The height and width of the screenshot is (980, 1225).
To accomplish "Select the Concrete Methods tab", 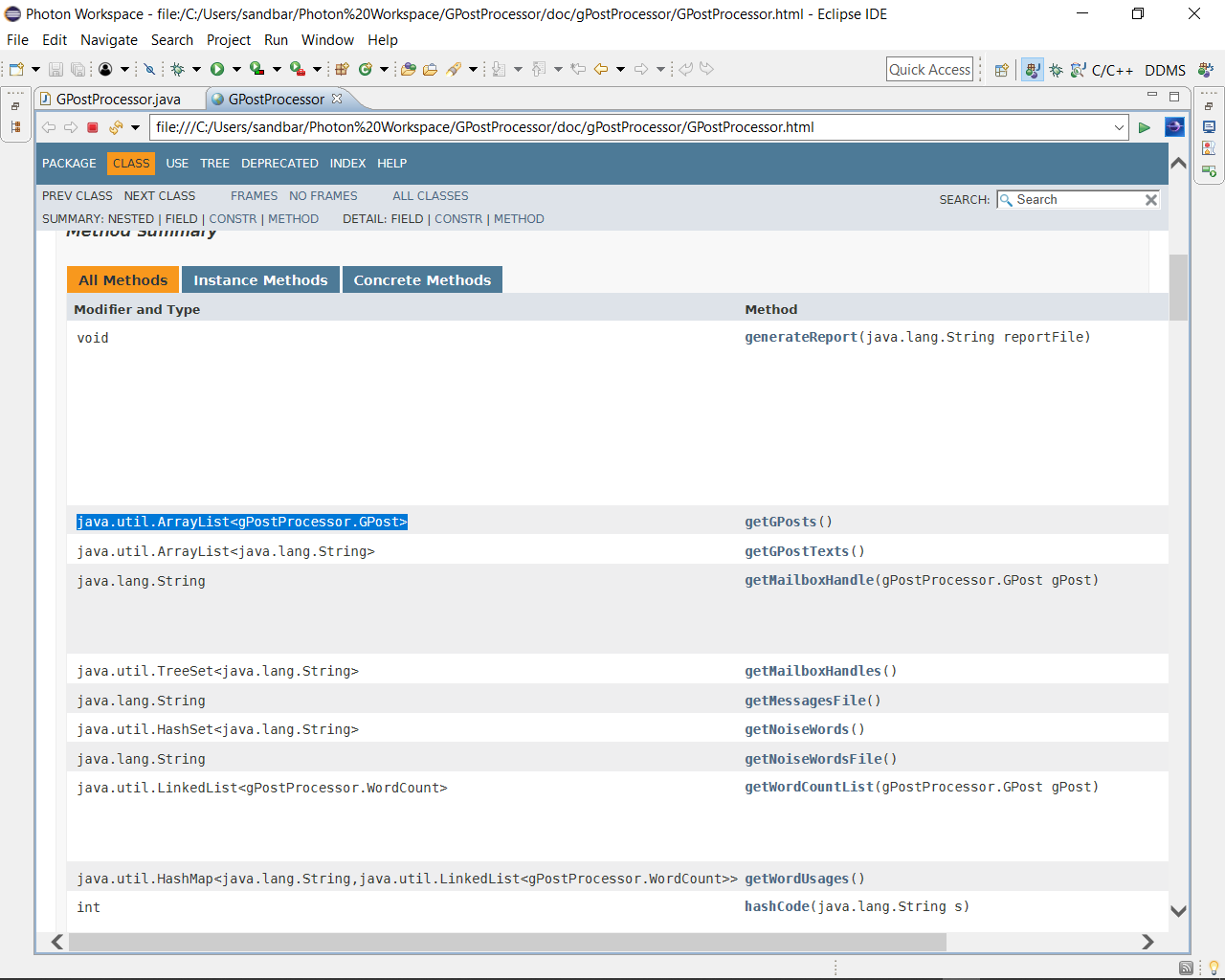I will point(422,279).
